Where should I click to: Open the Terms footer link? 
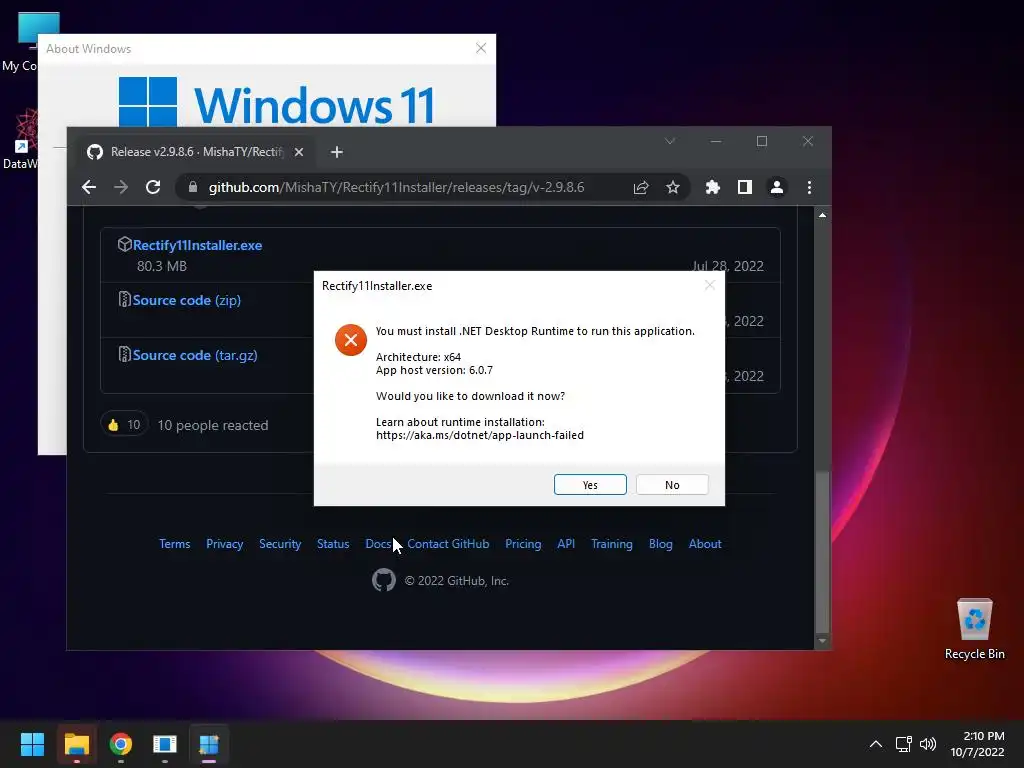pos(174,543)
